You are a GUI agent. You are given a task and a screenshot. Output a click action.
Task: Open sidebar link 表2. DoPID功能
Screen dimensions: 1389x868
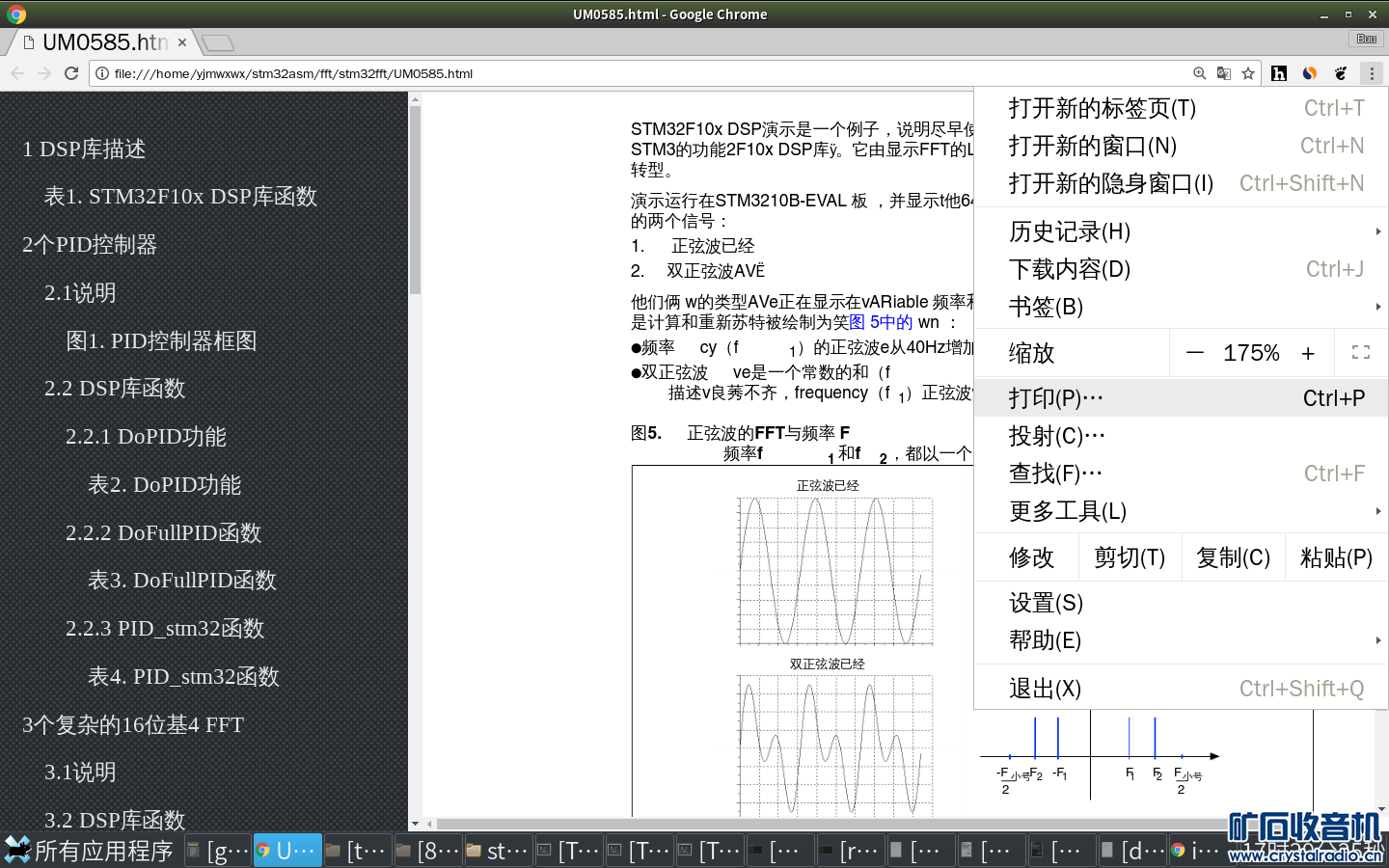click(x=164, y=485)
